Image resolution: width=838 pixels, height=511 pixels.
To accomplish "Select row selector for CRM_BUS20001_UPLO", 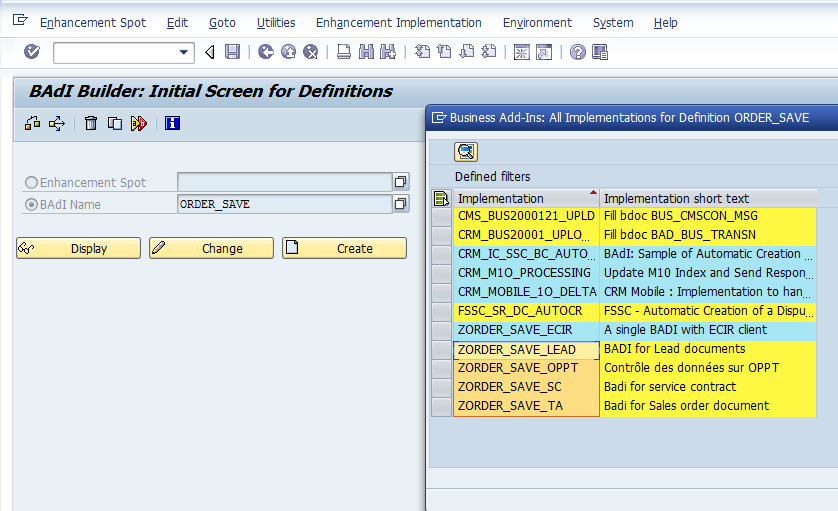I will point(441,235).
